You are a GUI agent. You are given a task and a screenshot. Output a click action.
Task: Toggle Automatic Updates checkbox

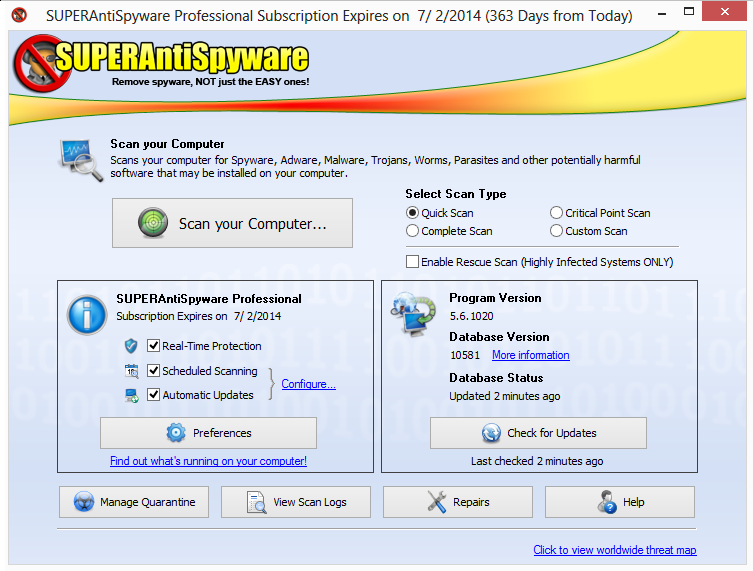pos(153,395)
